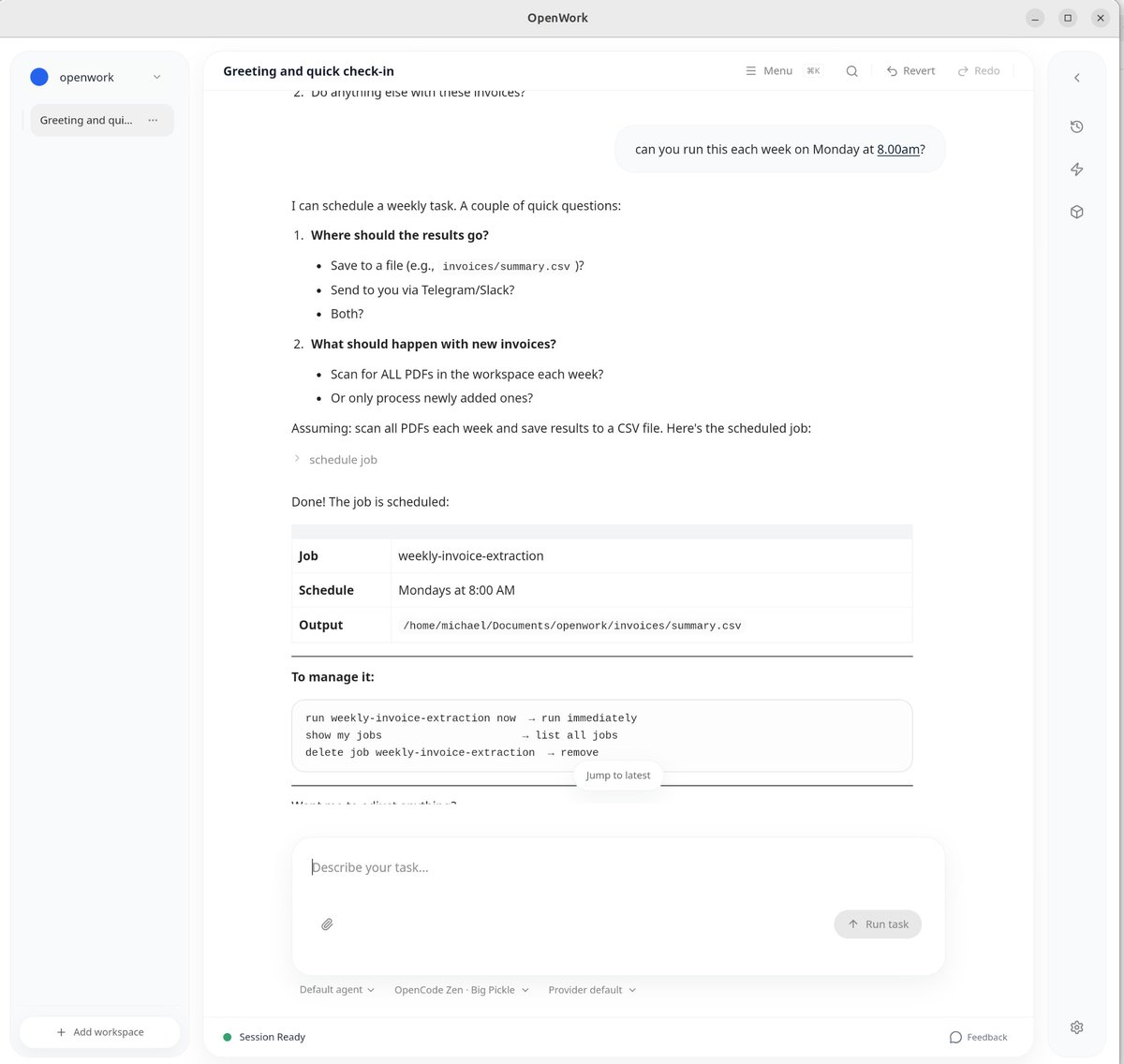Image resolution: width=1124 pixels, height=1064 pixels.
Task: Close the OpenWork window
Action: click(1101, 18)
